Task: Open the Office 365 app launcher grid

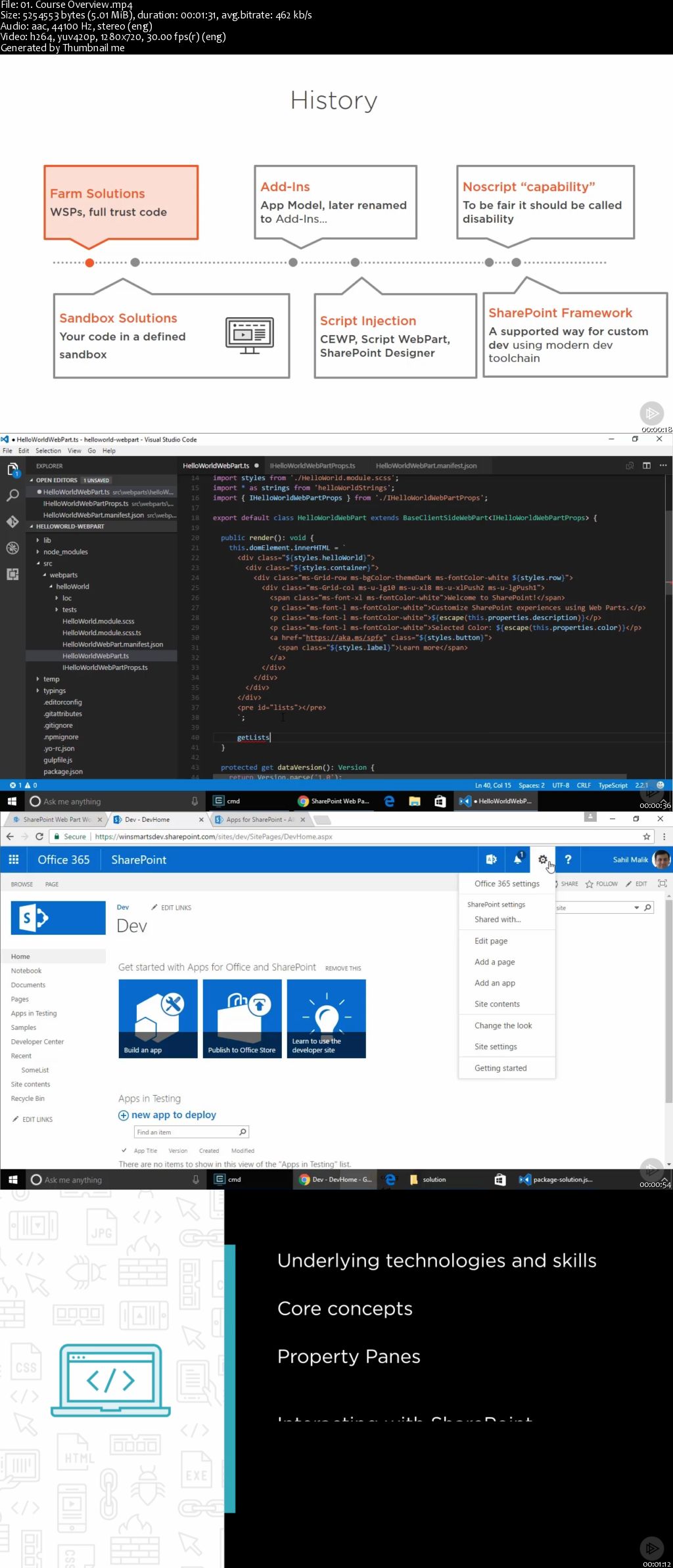Action: pyautogui.click(x=13, y=859)
